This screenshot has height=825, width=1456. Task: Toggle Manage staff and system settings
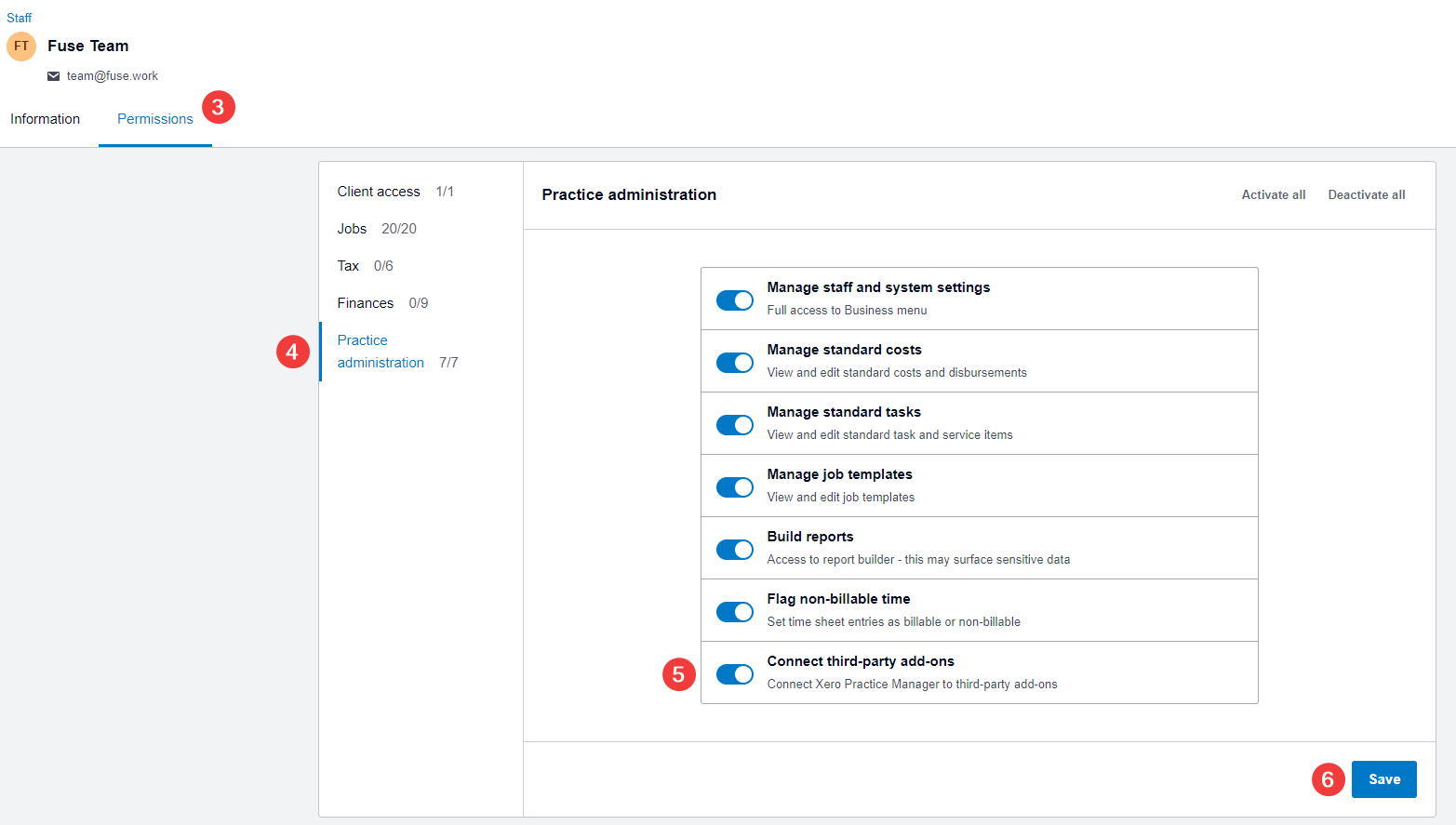coord(734,300)
